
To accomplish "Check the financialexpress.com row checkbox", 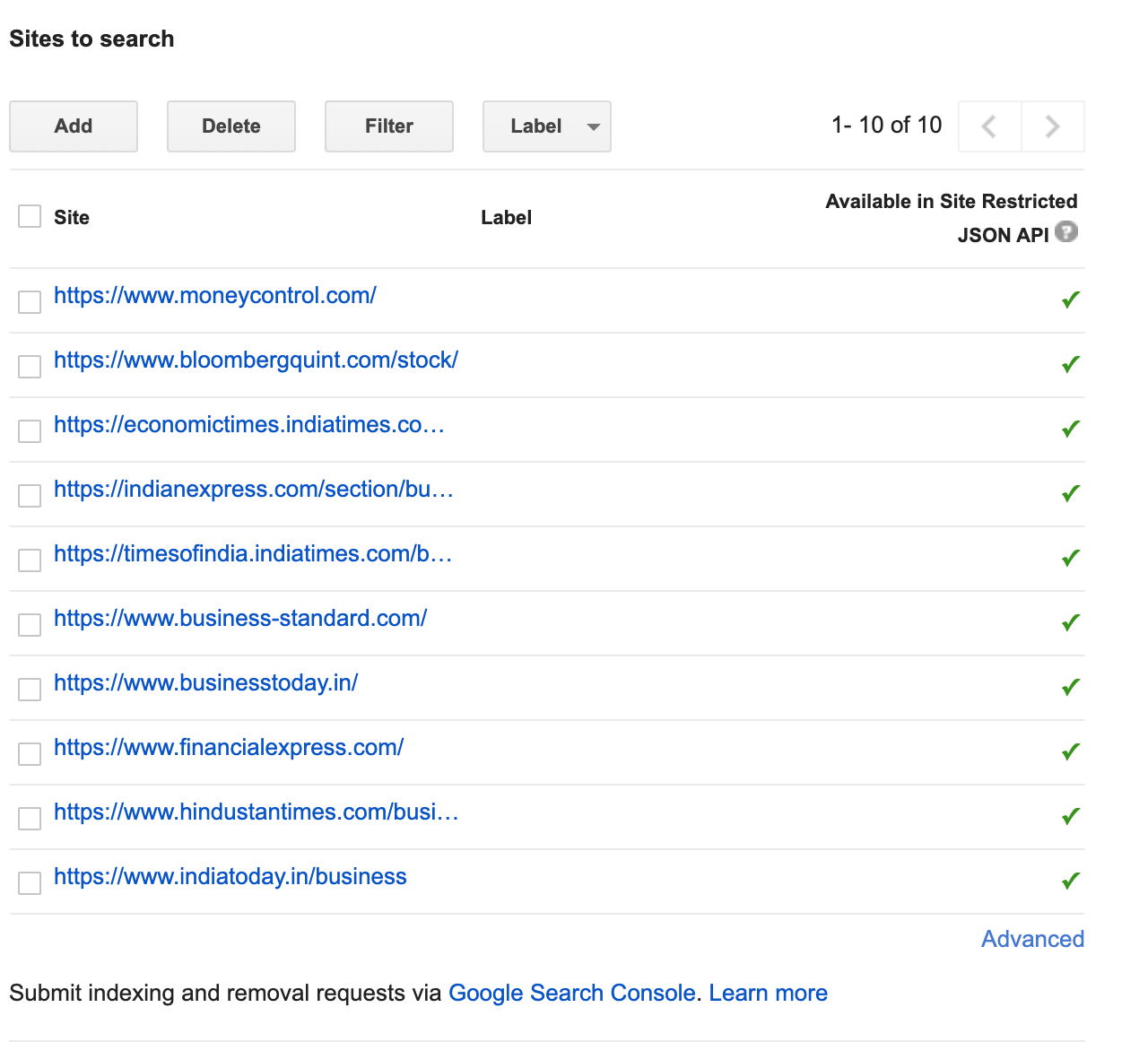I will tap(30, 754).
